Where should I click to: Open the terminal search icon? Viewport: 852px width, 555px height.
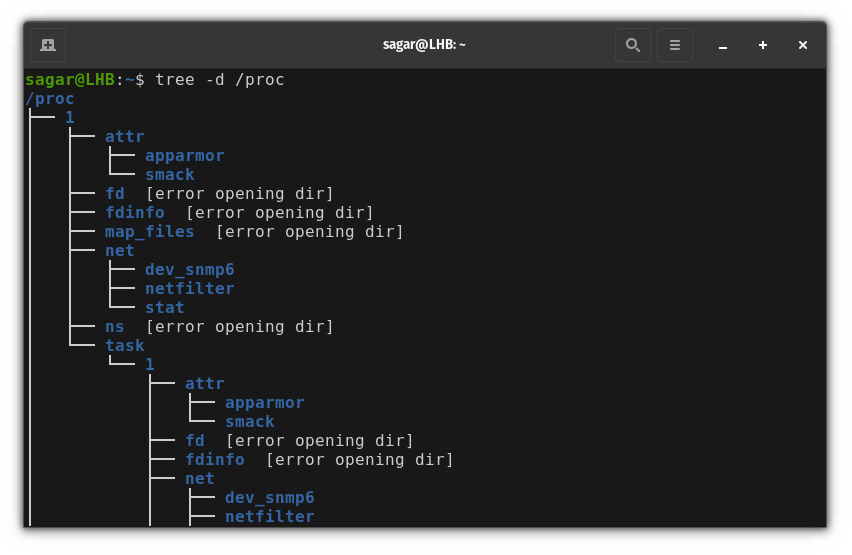pos(632,45)
